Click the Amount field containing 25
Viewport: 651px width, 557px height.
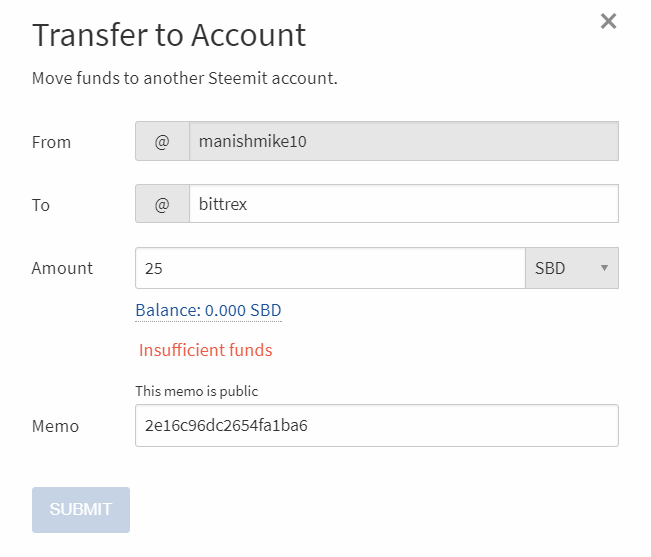[x=330, y=268]
